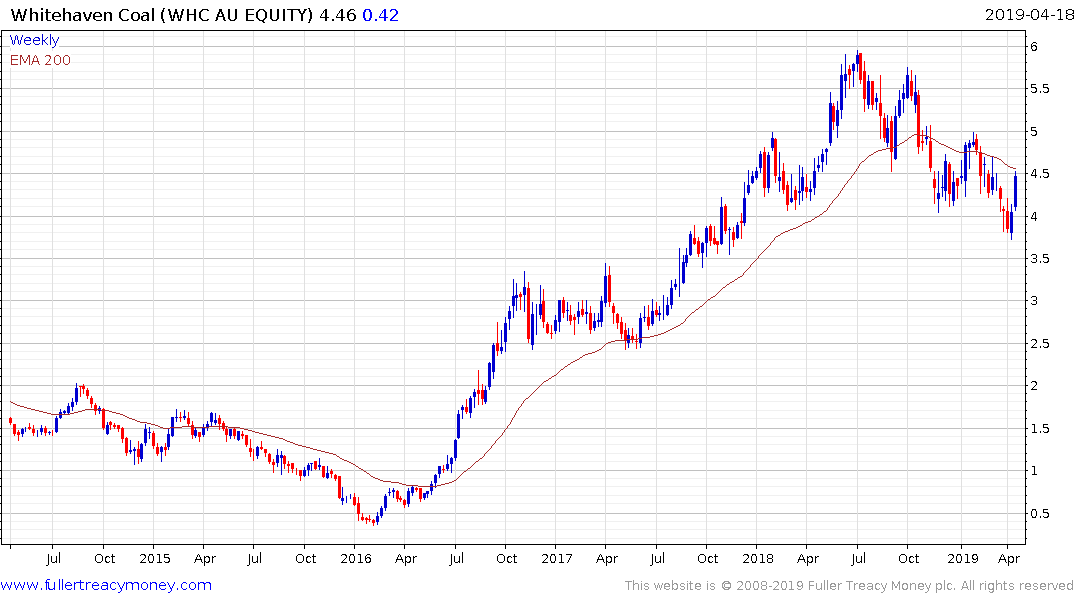Click the '2018' x-axis year label

point(758,558)
